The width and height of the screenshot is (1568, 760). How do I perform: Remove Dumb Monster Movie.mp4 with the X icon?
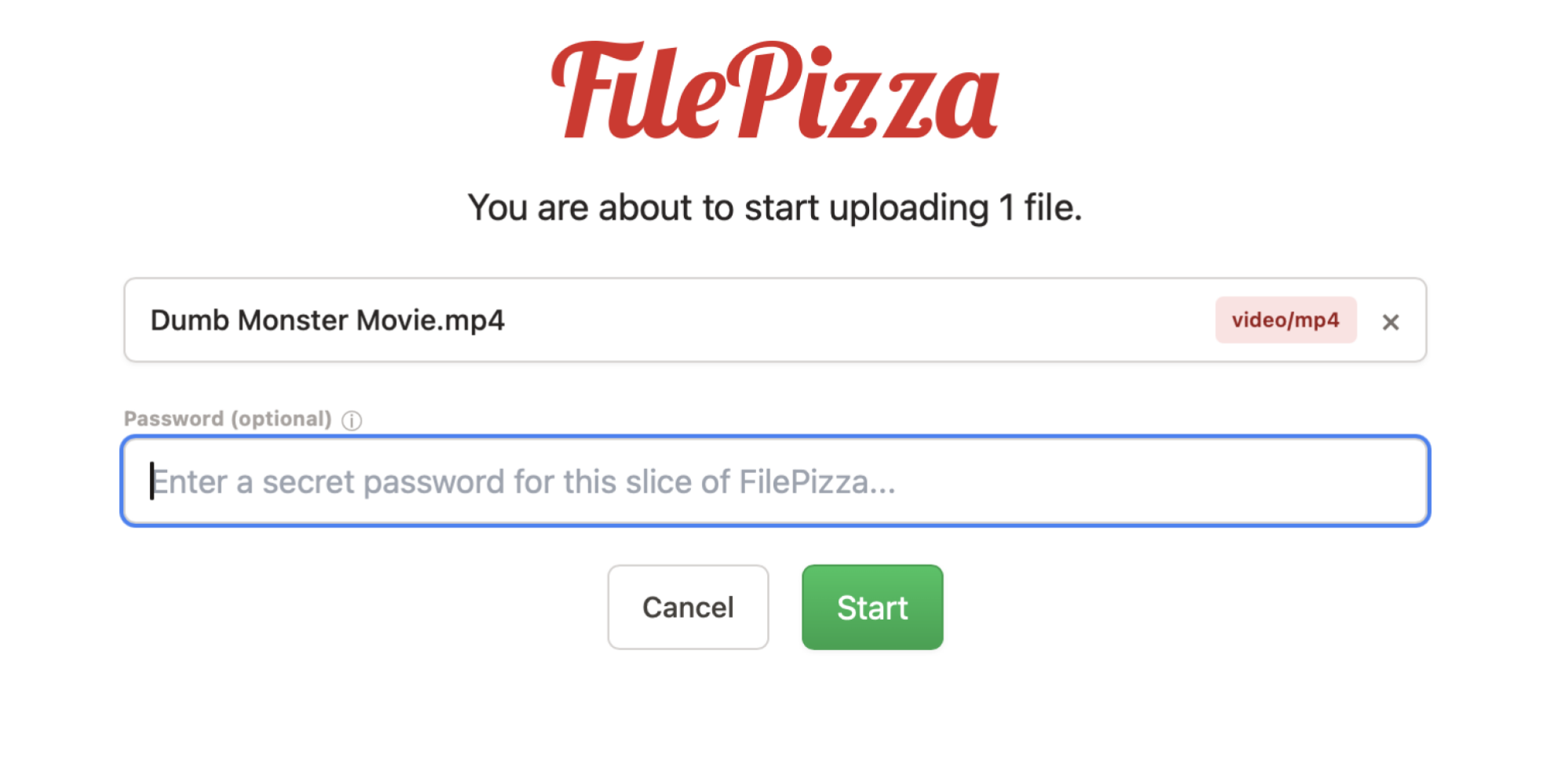[x=1390, y=322]
